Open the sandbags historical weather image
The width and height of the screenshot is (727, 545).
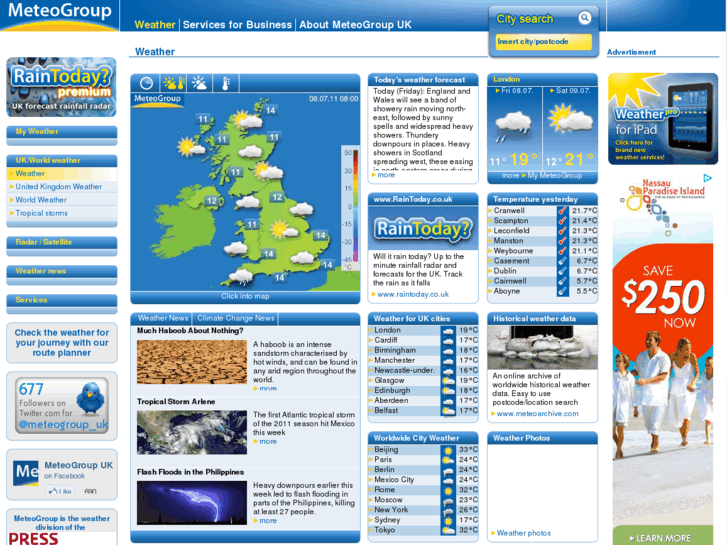(542, 347)
